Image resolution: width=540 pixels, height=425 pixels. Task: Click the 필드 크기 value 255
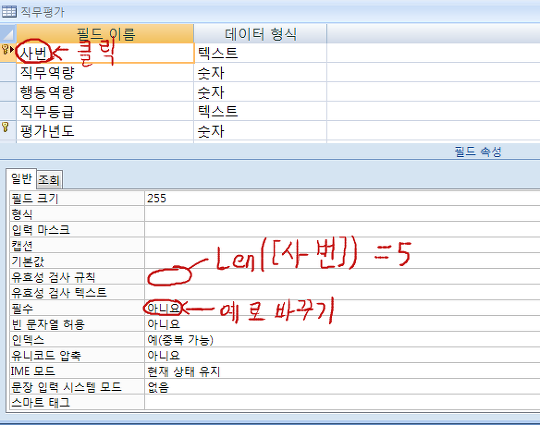(x=342, y=198)
